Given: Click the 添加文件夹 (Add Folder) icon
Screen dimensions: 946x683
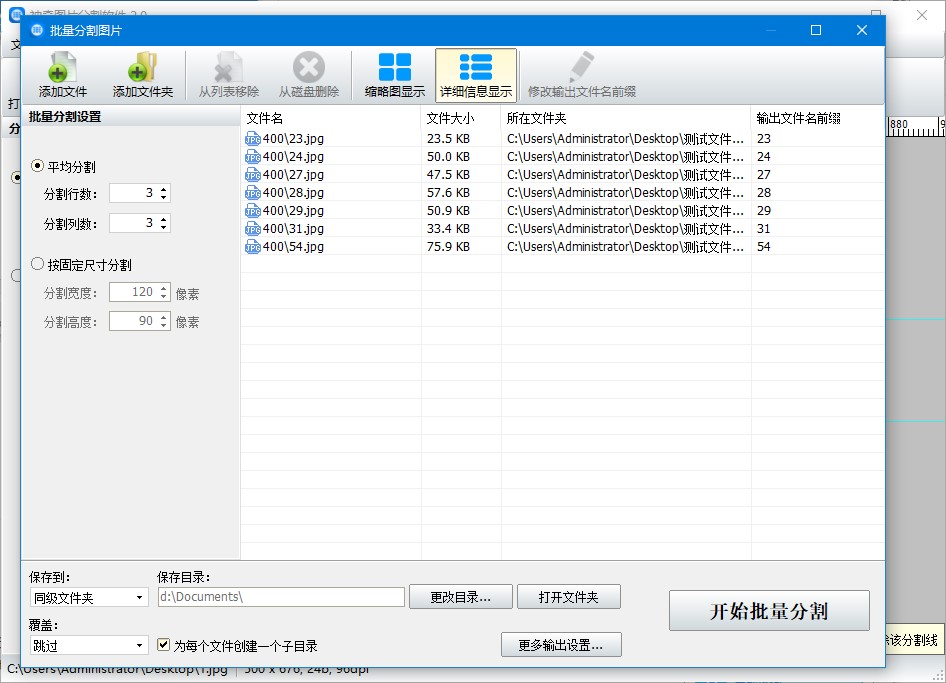Looking at the screenshot, I should click(x=142, y=69).
